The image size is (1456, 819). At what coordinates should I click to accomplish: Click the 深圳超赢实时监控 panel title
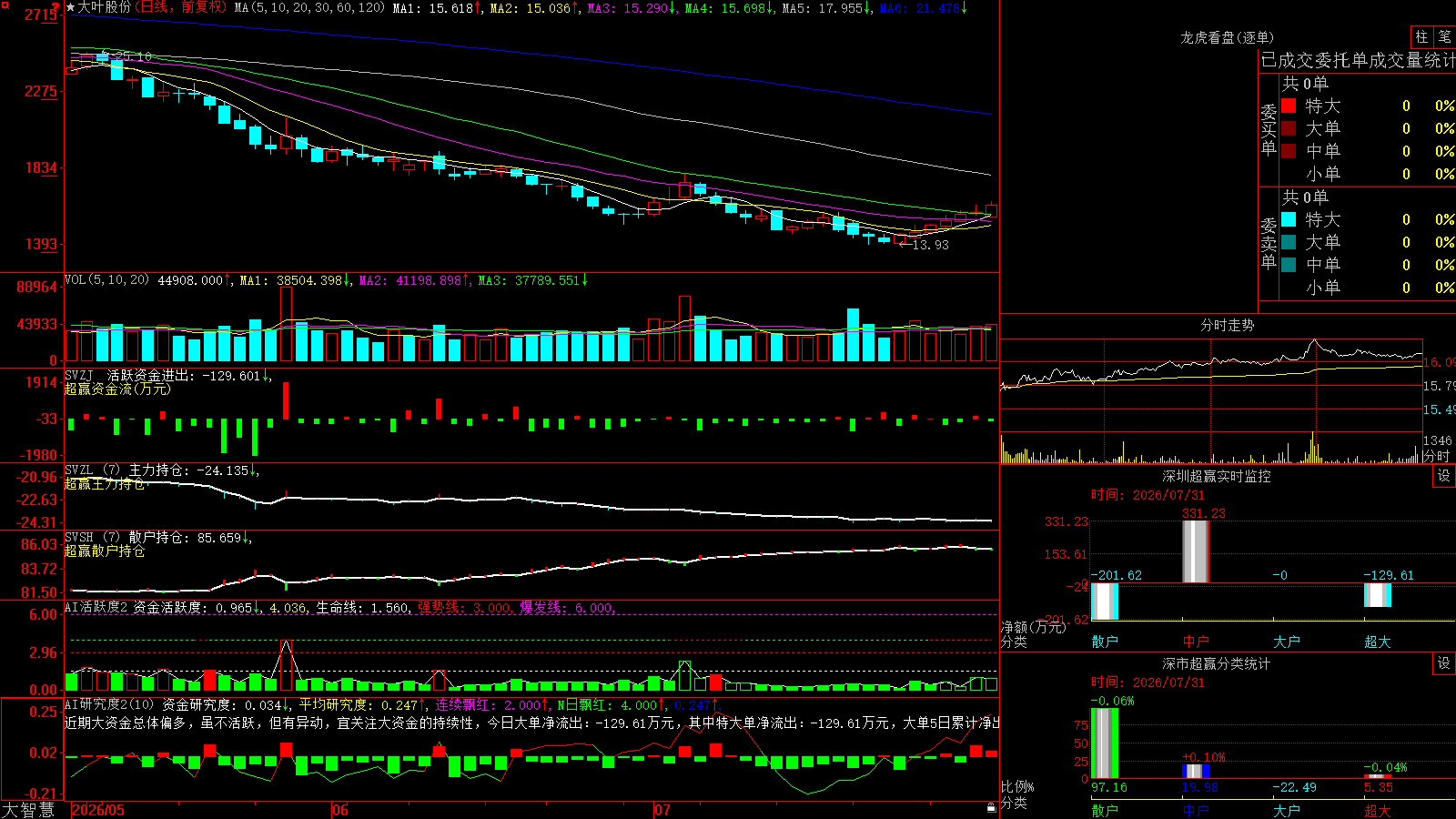(1216, 476)
